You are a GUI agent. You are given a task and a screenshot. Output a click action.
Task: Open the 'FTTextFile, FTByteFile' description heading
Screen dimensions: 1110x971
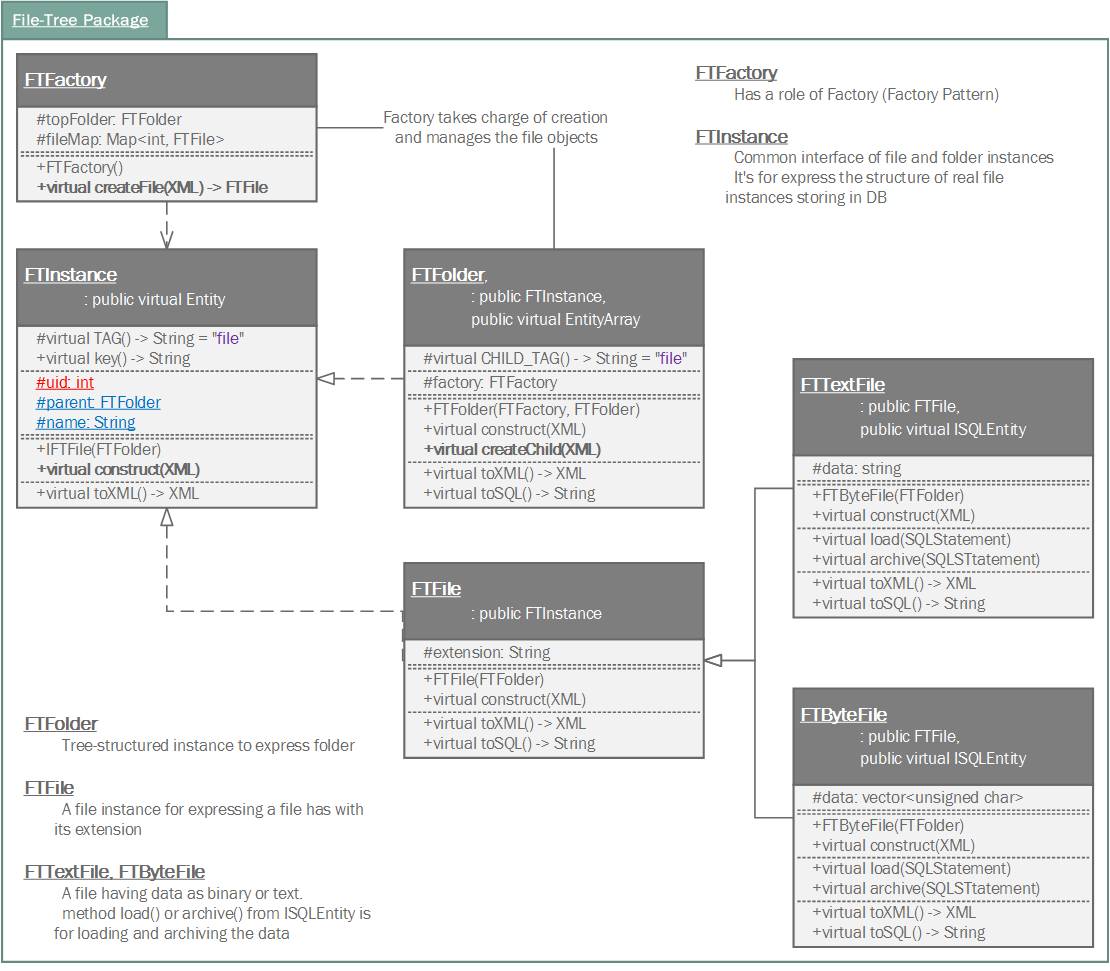point(114,872)
